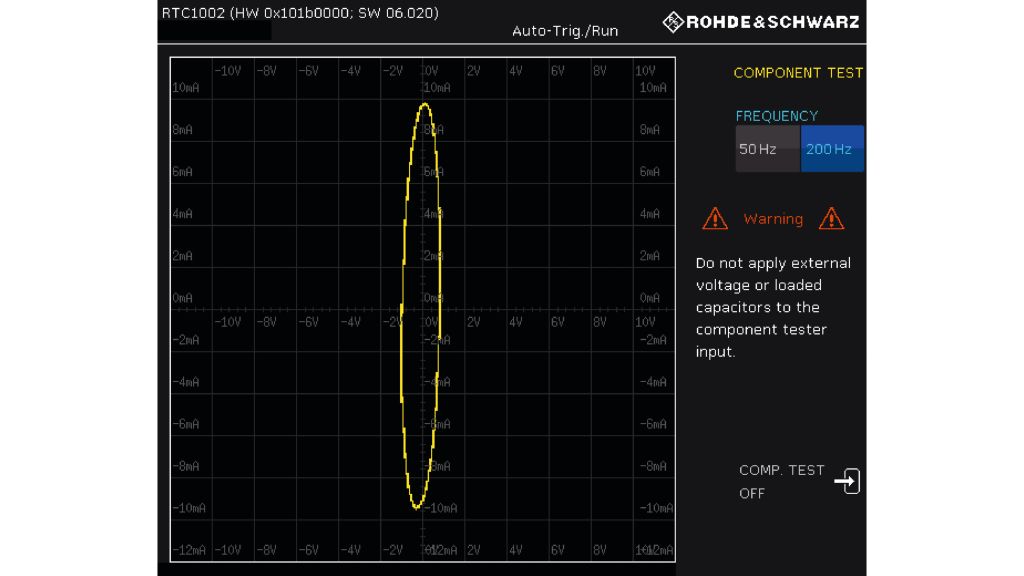Click the 0V label at the graph center
1024x576 pixels.
(431, 322)
